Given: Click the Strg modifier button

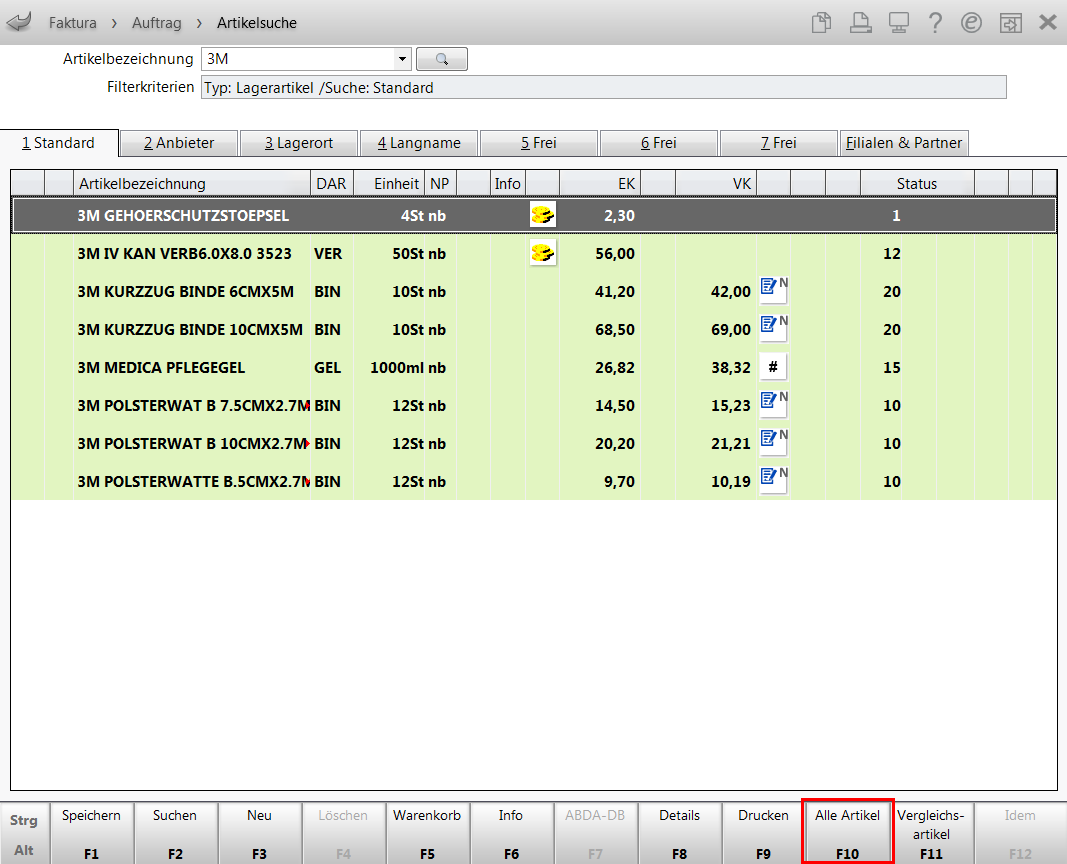Looking at the screenshot, I should (x=24, y=820).
